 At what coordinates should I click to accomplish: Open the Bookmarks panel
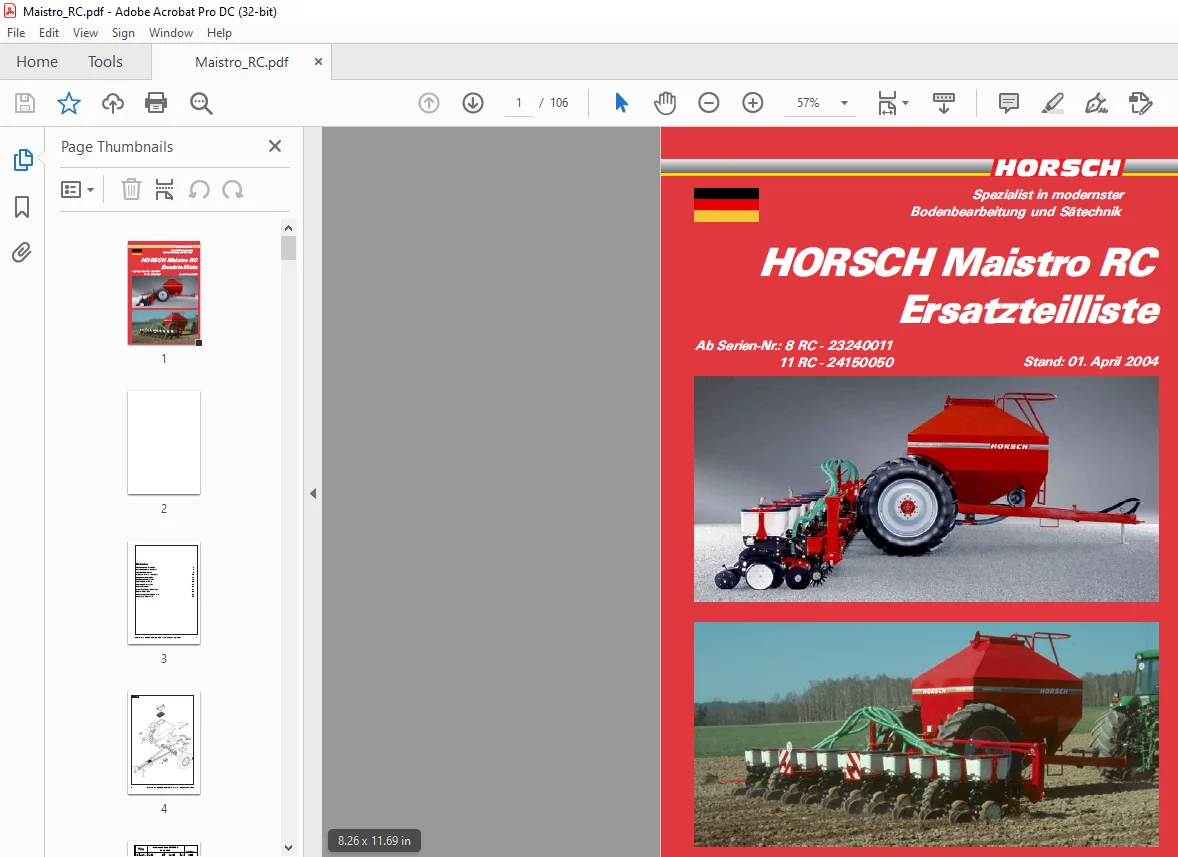point(22,207)
